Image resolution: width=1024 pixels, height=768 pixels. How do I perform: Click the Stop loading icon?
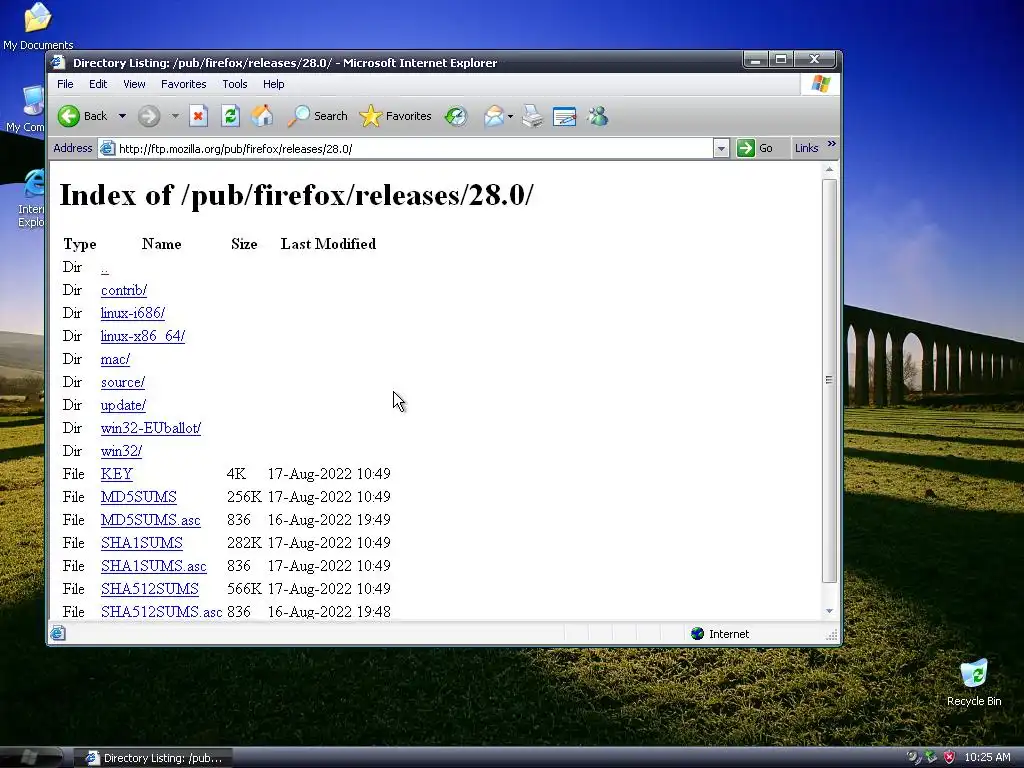(x=199, y=116)
